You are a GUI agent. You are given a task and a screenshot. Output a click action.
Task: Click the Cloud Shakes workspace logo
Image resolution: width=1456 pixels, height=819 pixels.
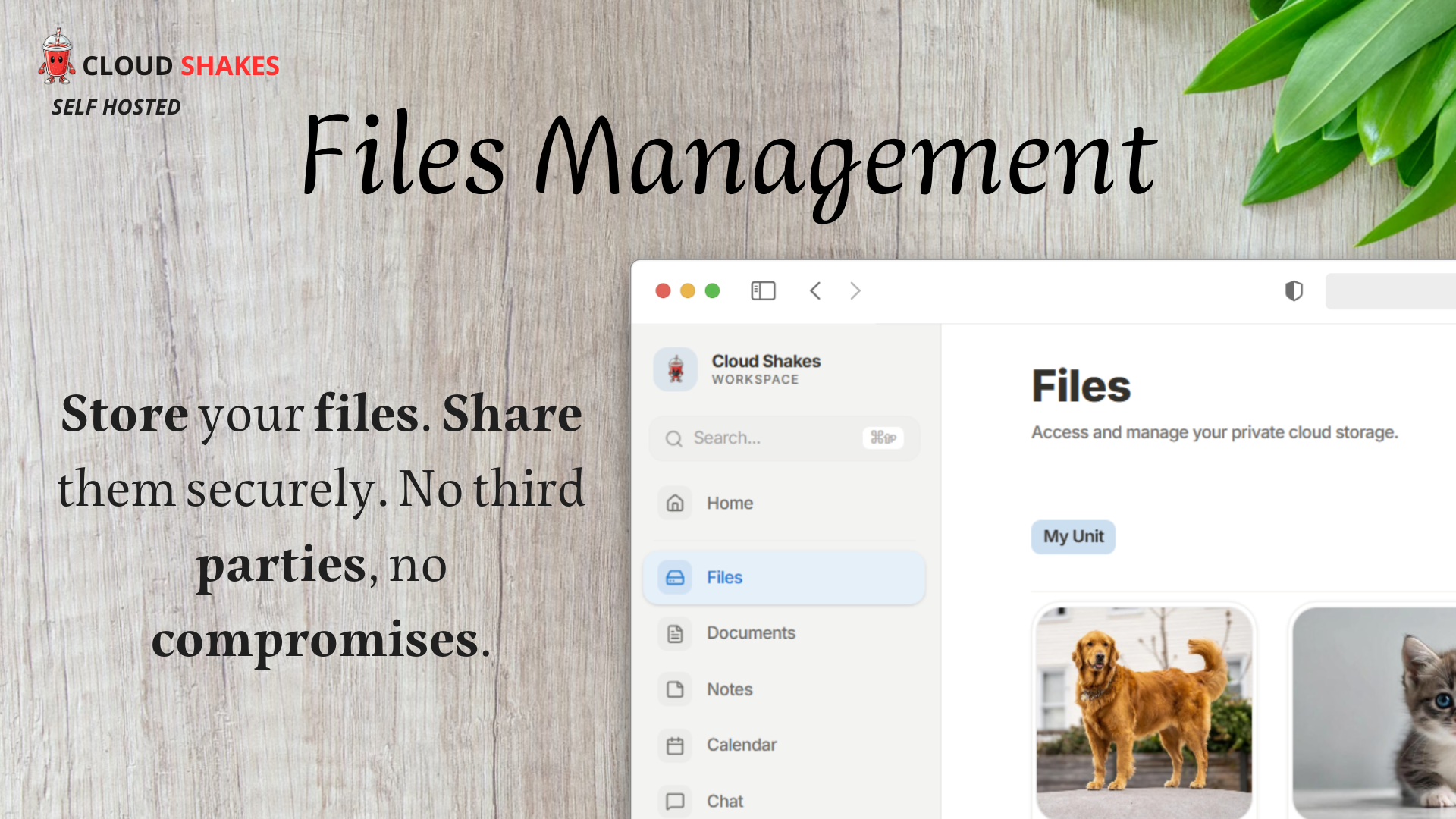(676, 369)
